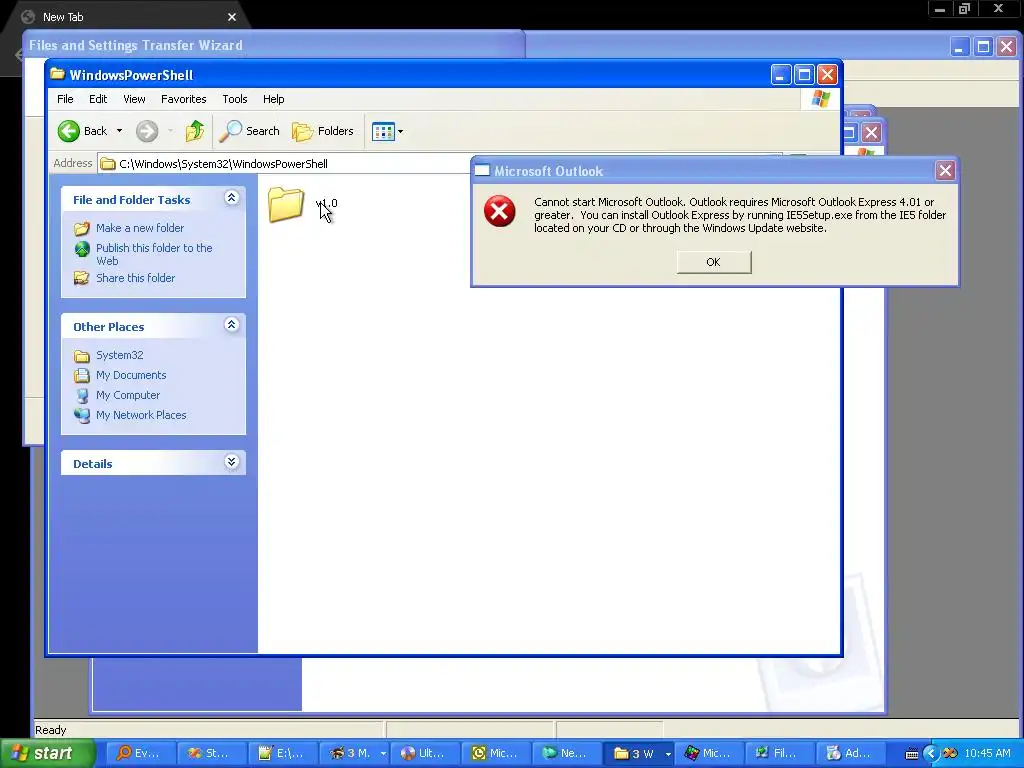Switch to the Fil... taskbar button
Screen dimensions: 1024x768
point(778,753)
